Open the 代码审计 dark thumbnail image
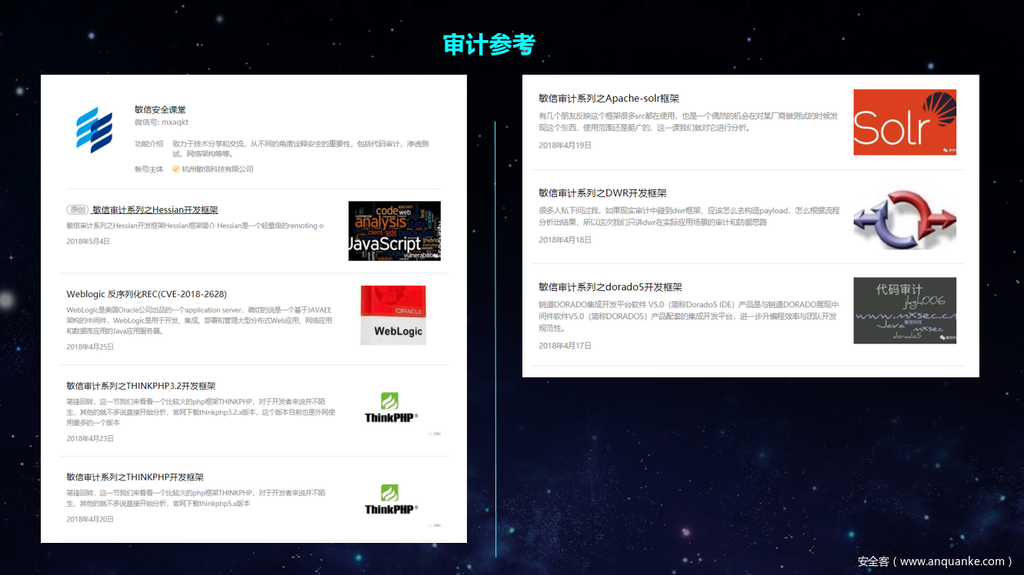The height and width of the screenshot is (575, 1024). click(x=904, y=310)
